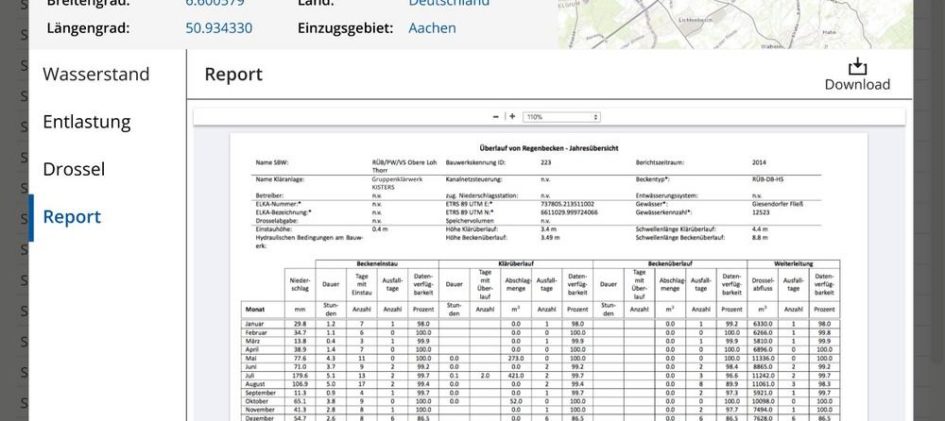The width and height of the screenshot is (945, 421).
Task: Follow the Aachen Einzugsgebiet link
Action: tap(432, 28)
